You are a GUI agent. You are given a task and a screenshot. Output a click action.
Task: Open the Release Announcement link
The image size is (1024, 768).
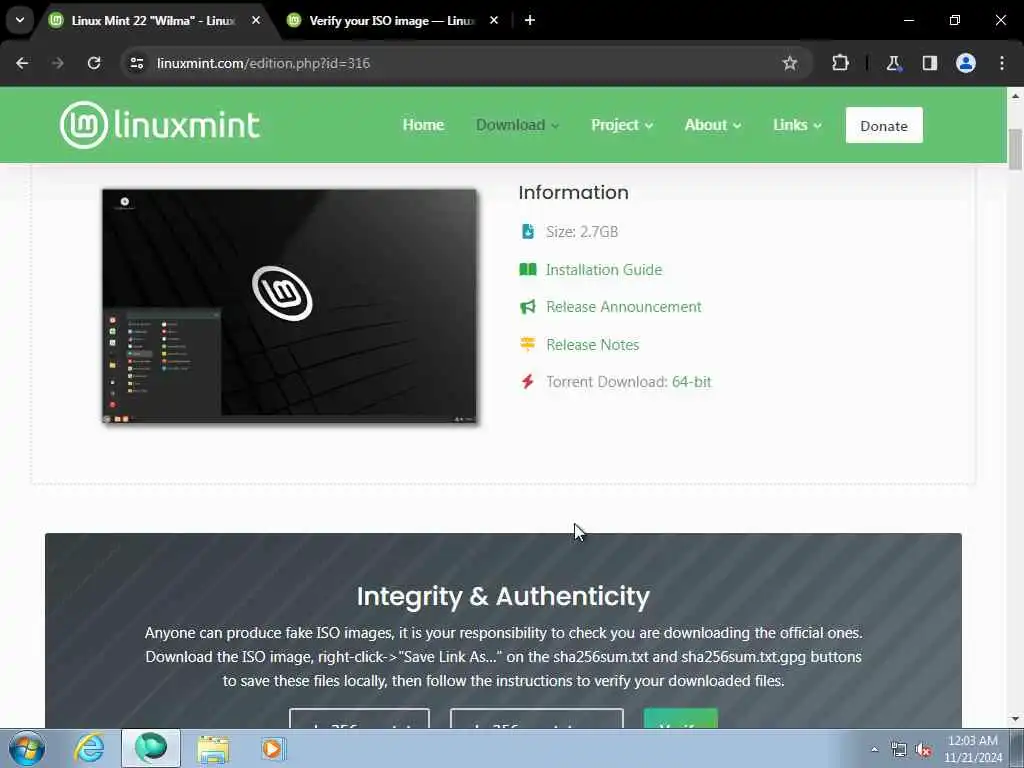click(624, 307)
